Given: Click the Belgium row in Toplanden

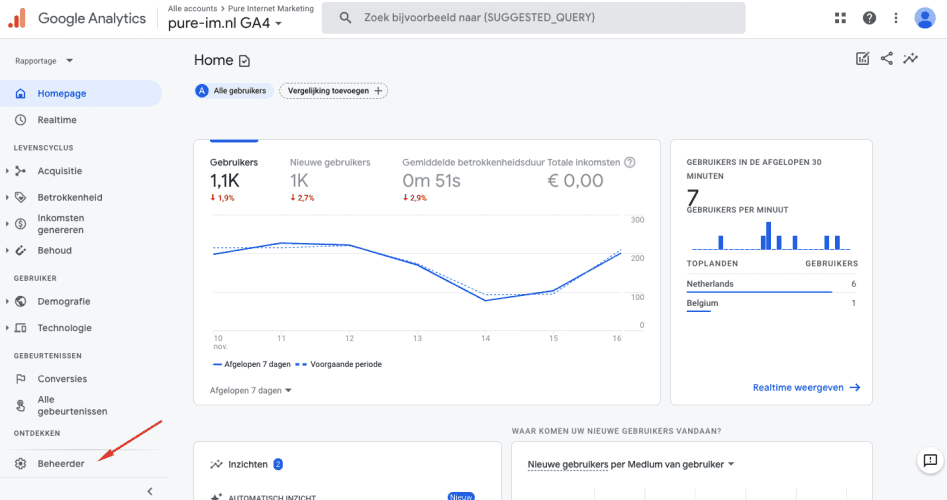Looking at the screenshot, I should [771, 304].
